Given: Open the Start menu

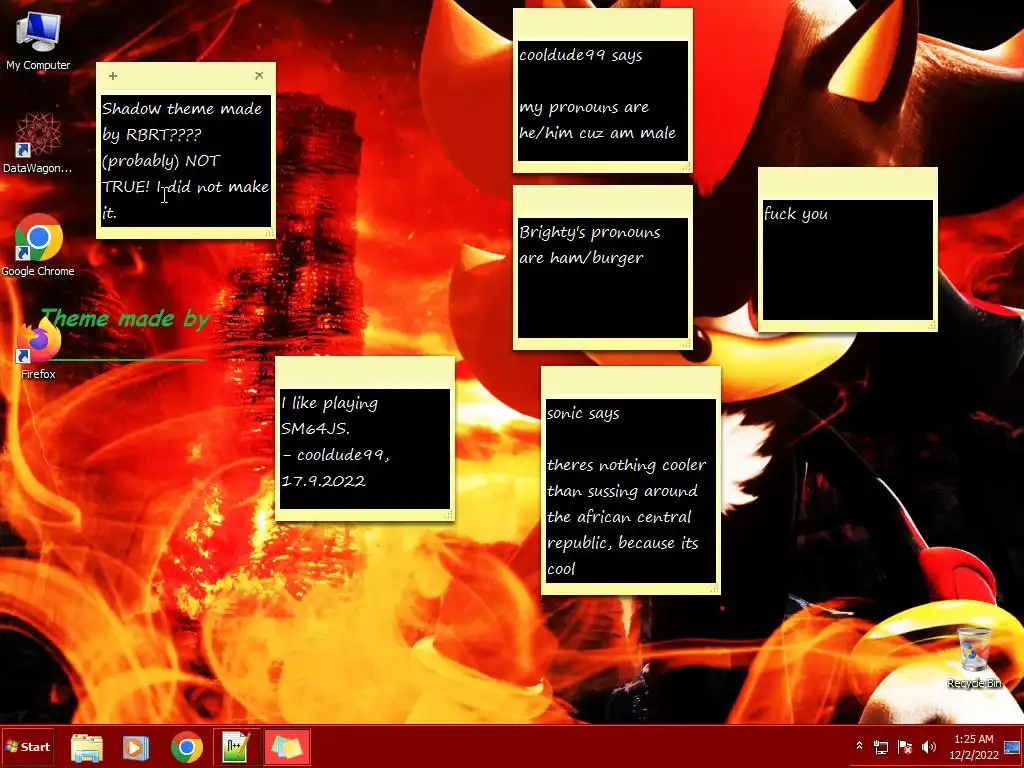Looking at the screenshot, I should [x=27, y=746].
